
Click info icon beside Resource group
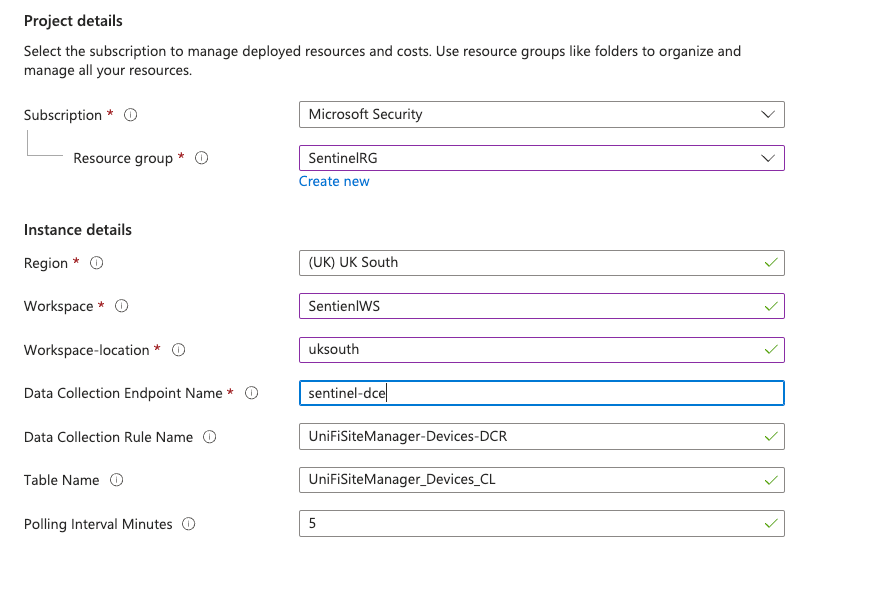pos(201,158)
